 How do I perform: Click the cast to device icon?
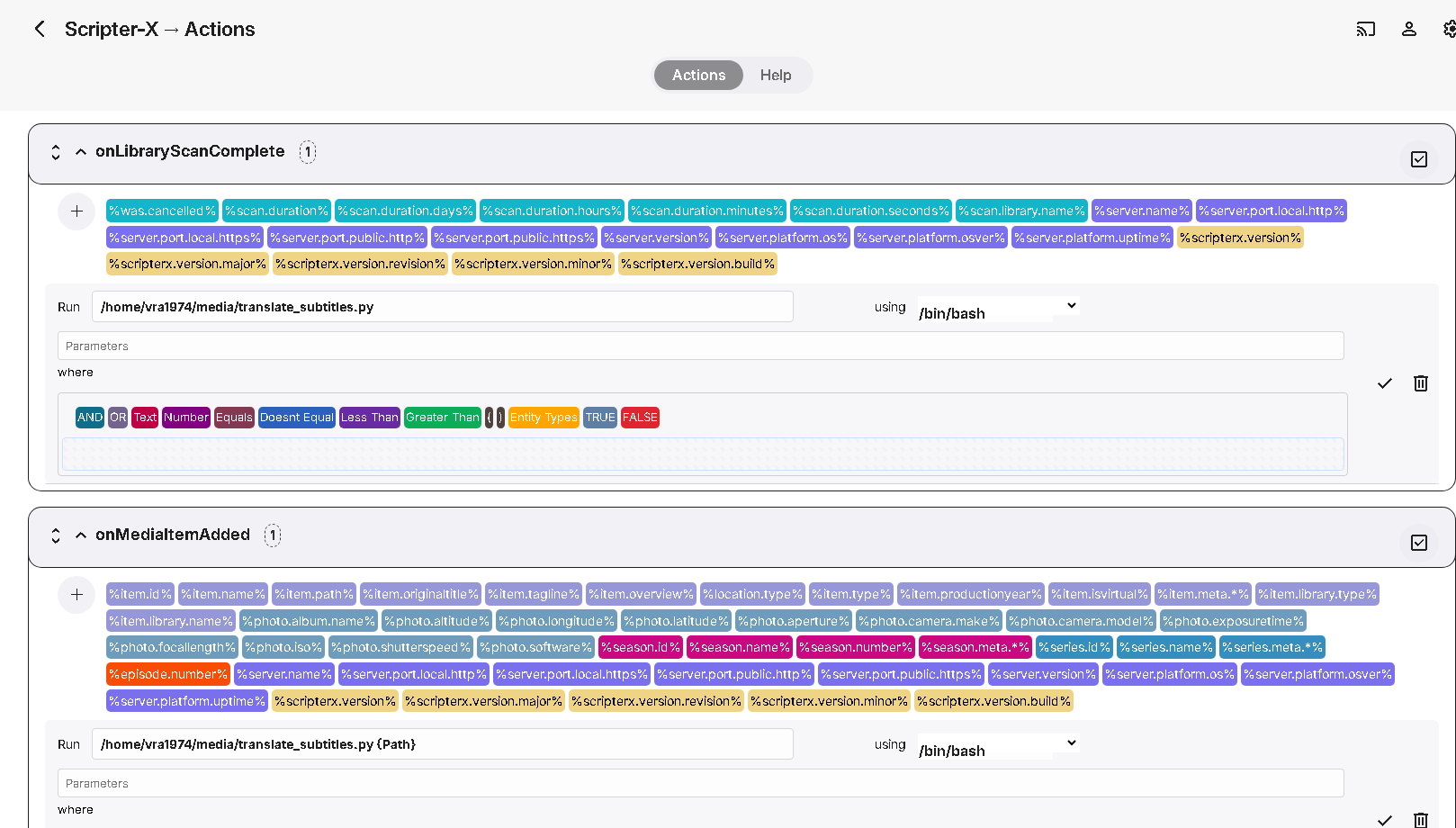(x=1365, y=29)
